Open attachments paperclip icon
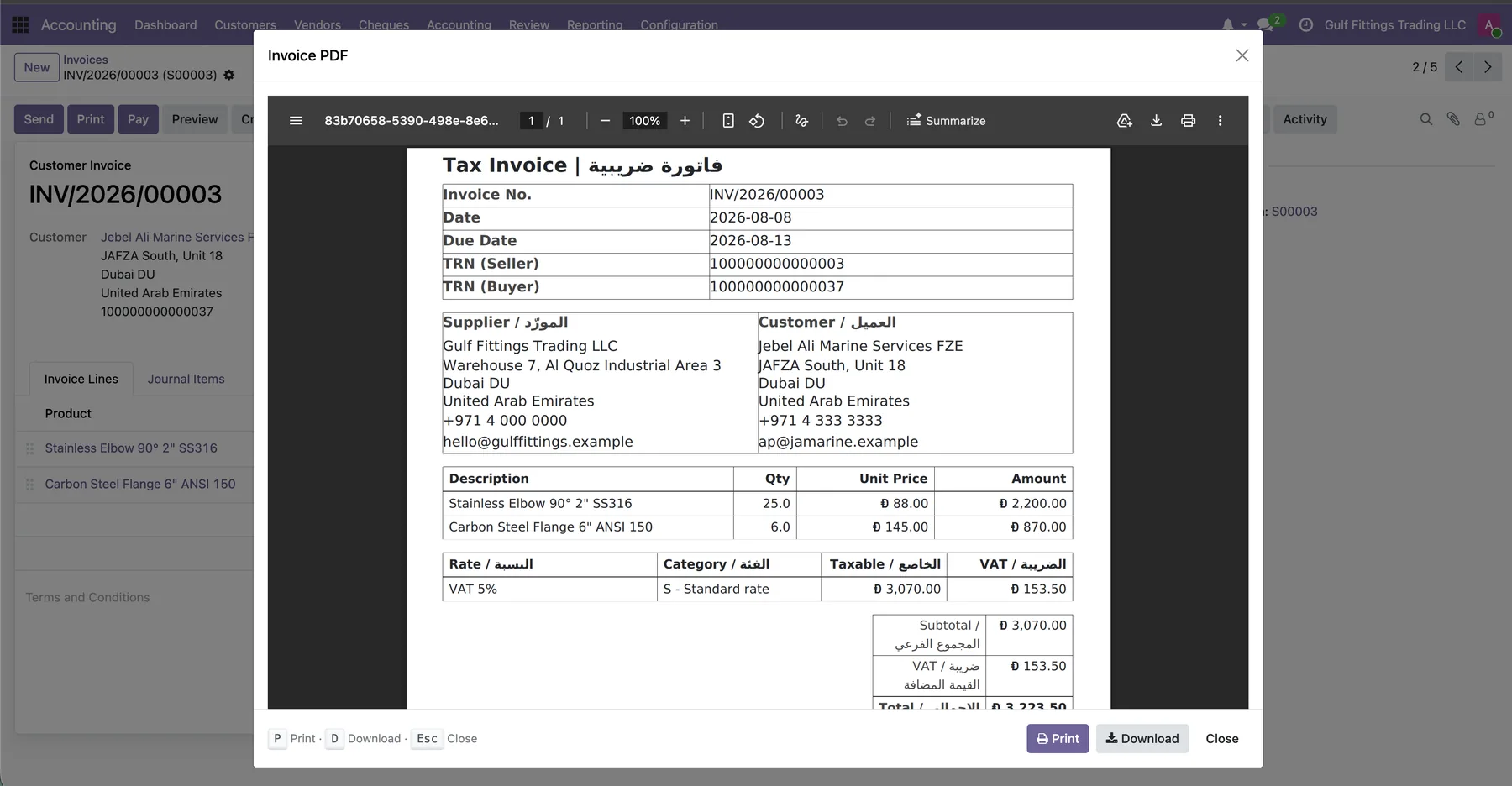The width and height of the screenshot is (1512, 786). point(1452,119)
